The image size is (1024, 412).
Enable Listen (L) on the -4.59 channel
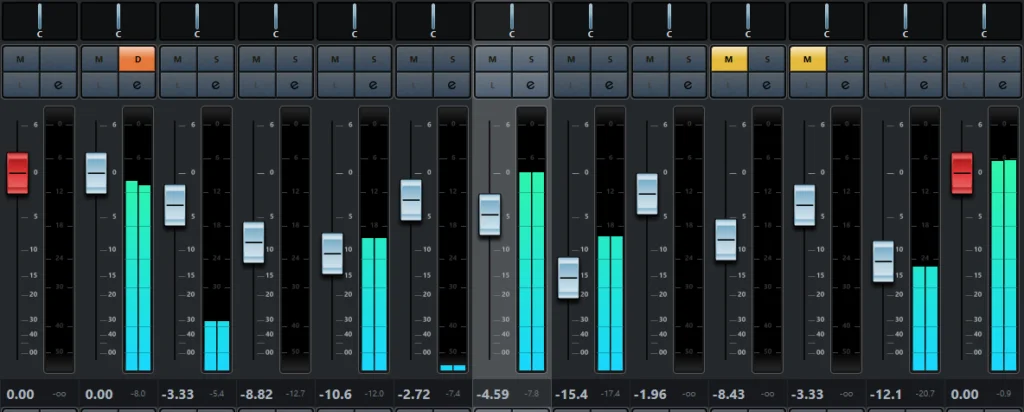point(492,85)
